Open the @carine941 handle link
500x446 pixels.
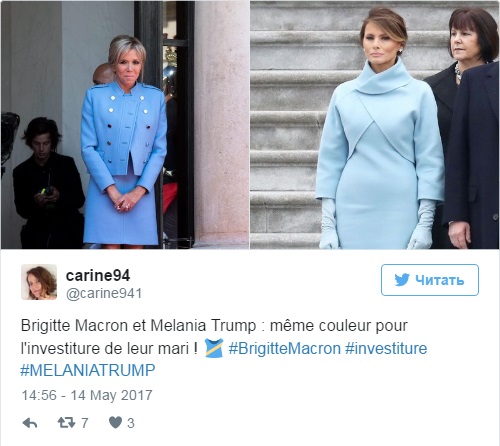(x=104, y=293)
